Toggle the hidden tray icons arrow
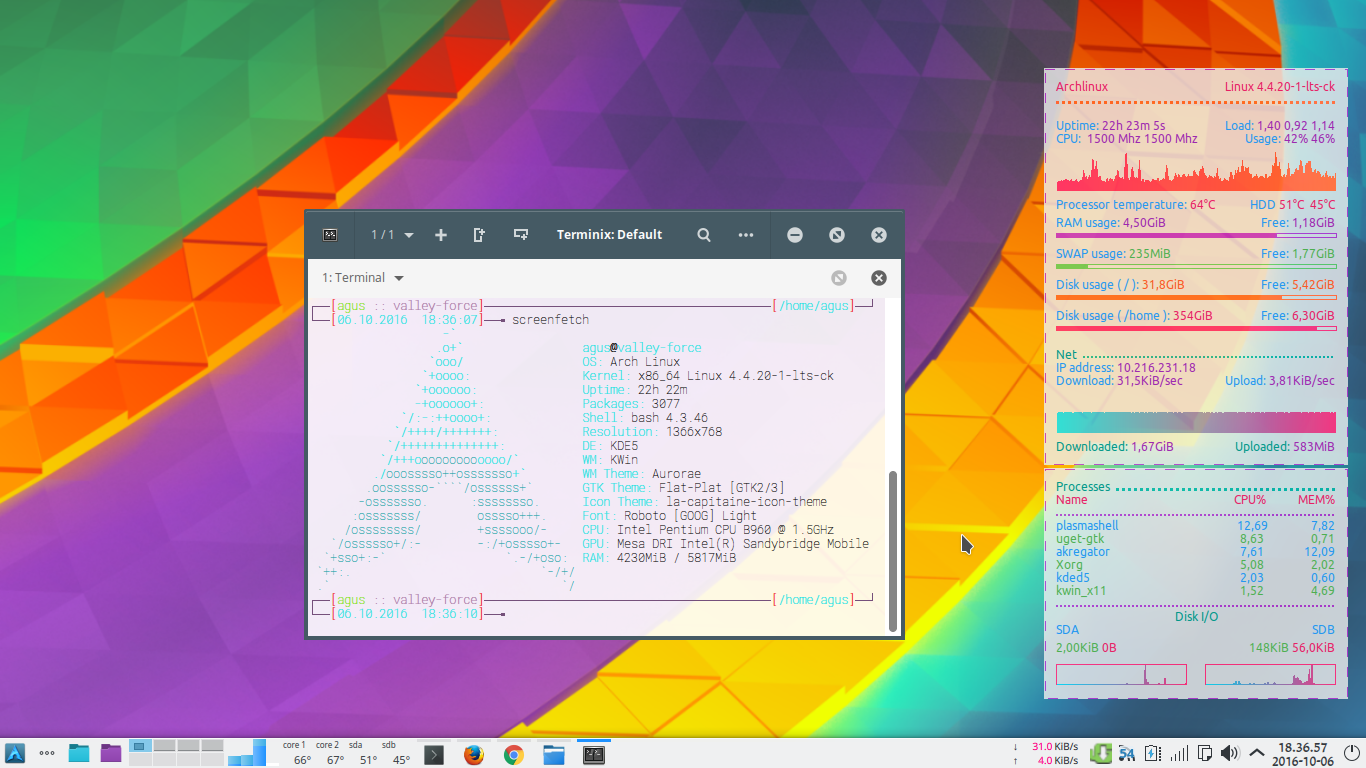 (x=1256, y=753)
